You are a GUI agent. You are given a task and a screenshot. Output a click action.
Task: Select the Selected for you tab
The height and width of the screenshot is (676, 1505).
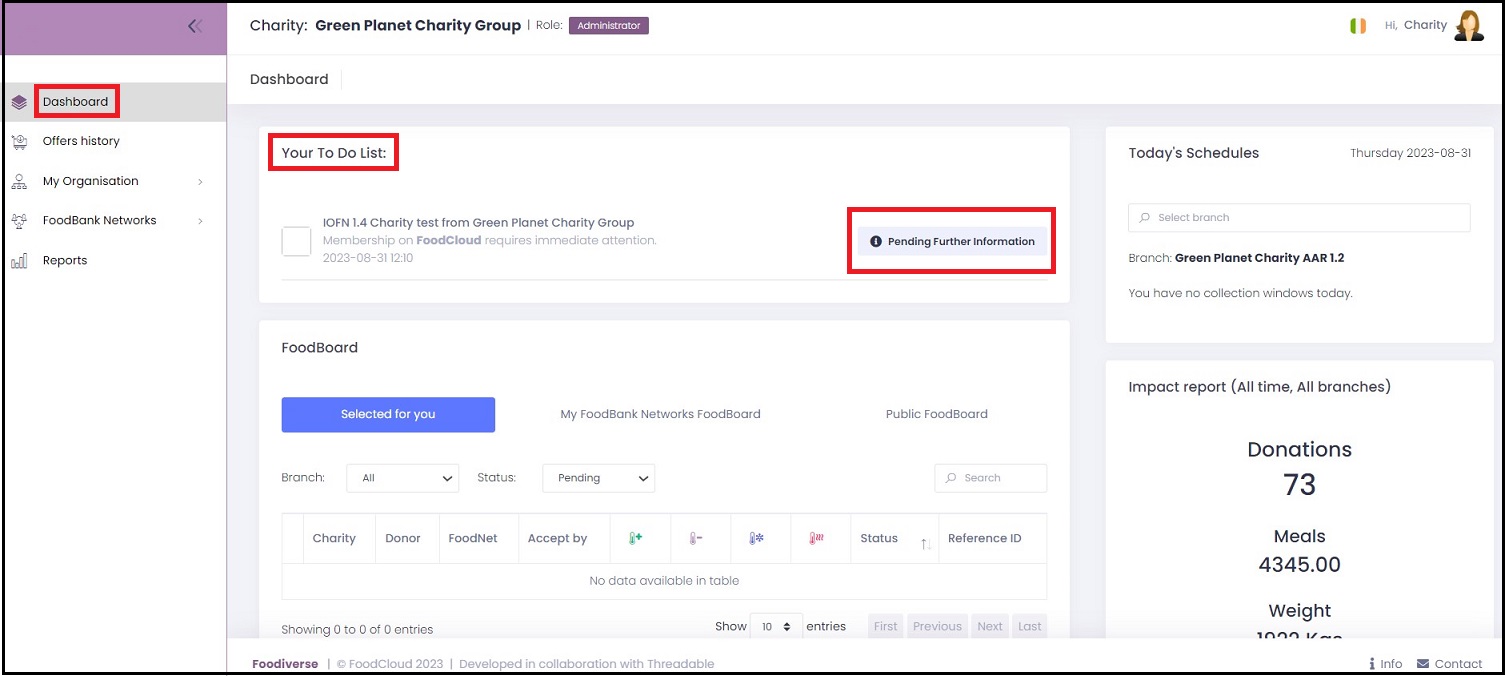(388, 415)
